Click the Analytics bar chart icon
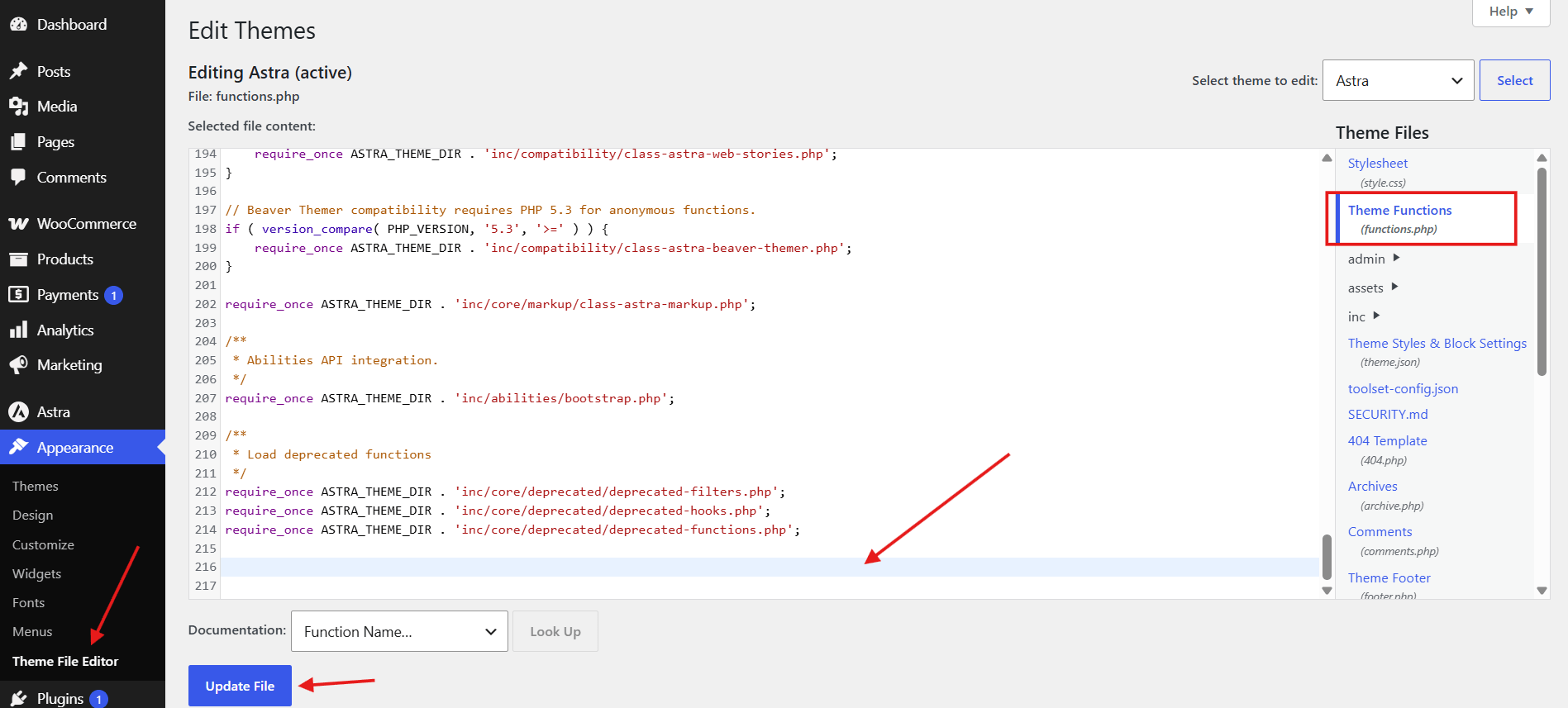 click(18, 330)
